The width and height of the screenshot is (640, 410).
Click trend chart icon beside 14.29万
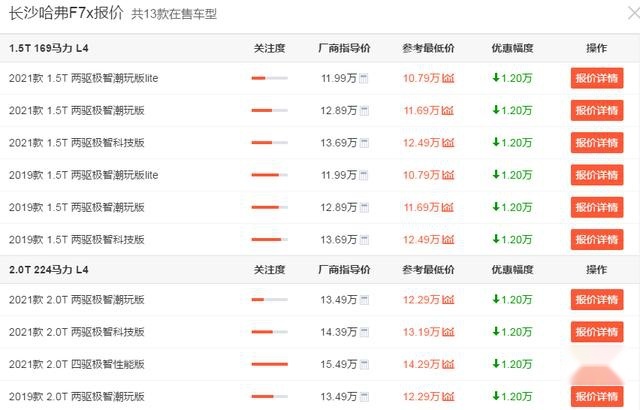tap(448, 364)
